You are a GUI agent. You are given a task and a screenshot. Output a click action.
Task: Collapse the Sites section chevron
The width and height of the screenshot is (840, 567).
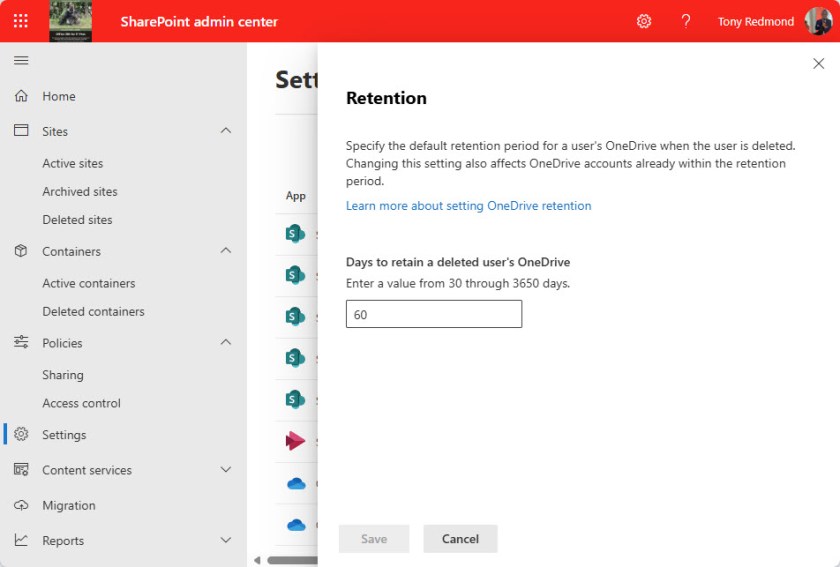(226, 130)
